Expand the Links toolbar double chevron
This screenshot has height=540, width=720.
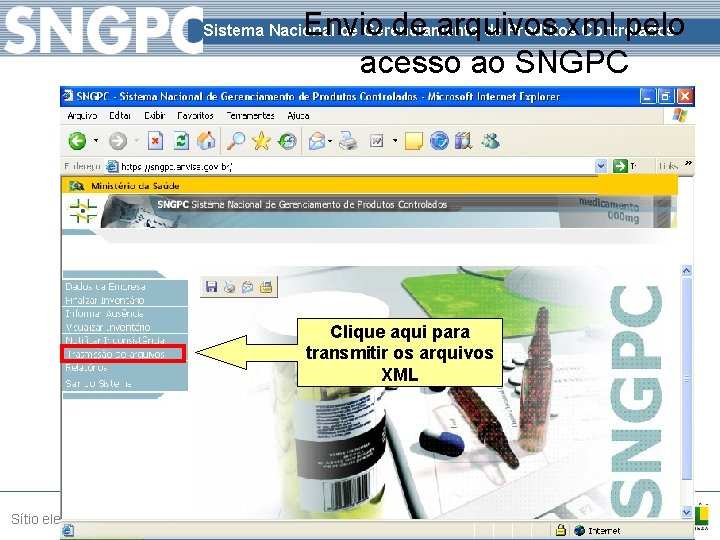688,163
